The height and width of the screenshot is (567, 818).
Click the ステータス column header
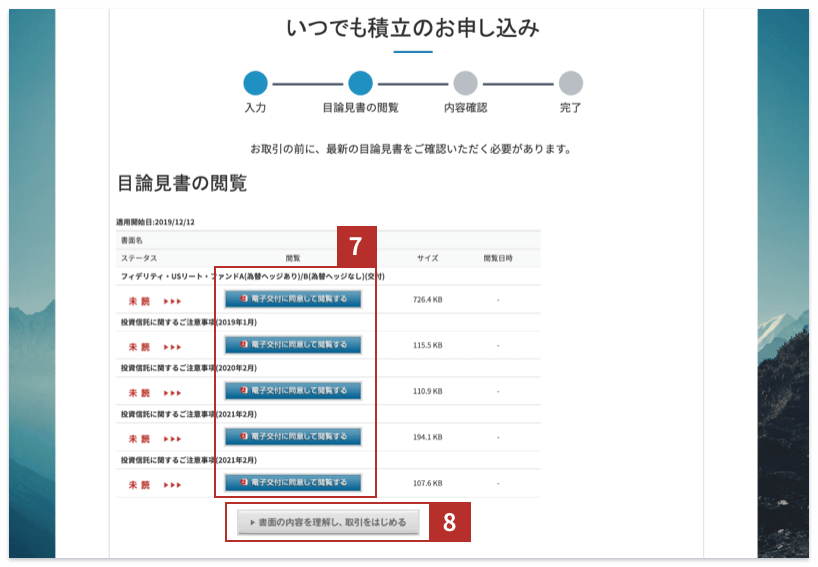click(x=139, y=258)
